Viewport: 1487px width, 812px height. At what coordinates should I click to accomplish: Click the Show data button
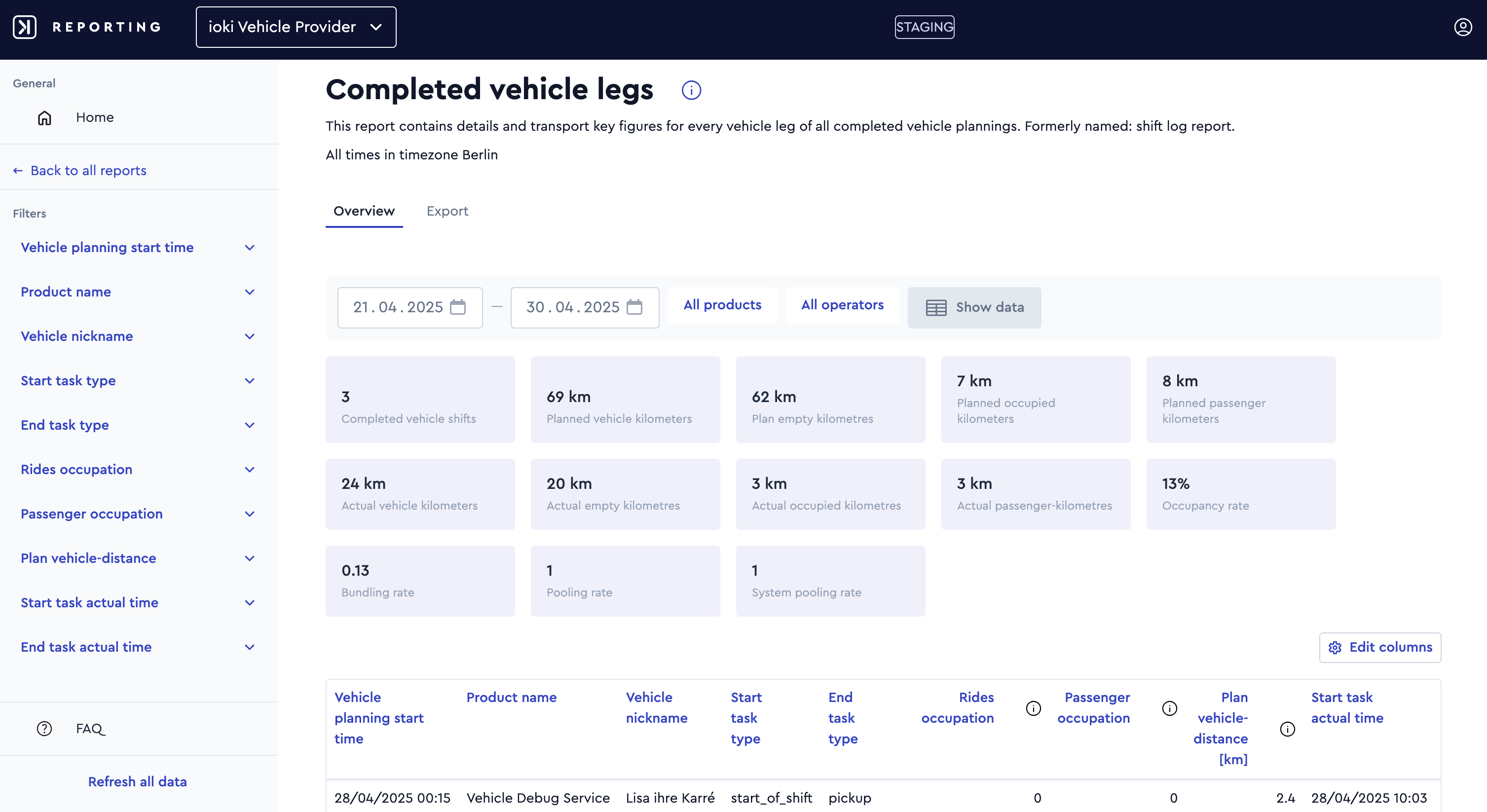pos(974,308)
